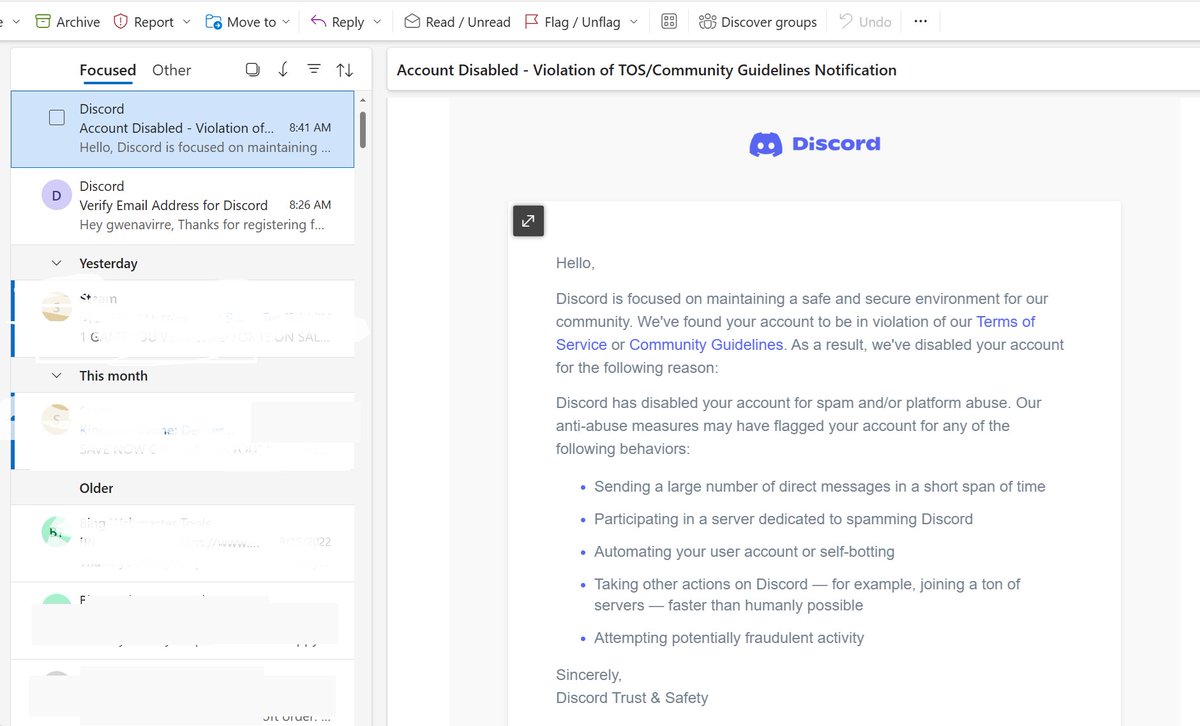Tick the checkbox on the Account Disabled email
Screen dimensions: 1200x726
(x=57, y=118)
